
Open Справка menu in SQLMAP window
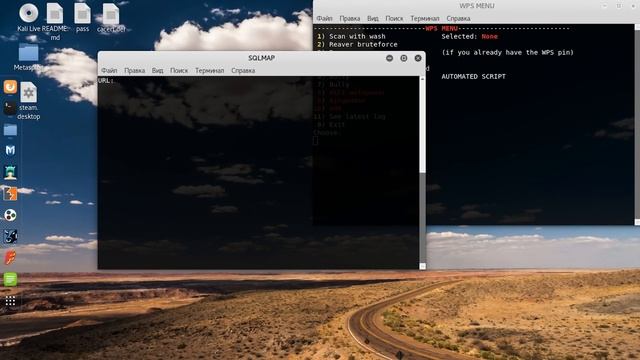(x=243, y=70)
